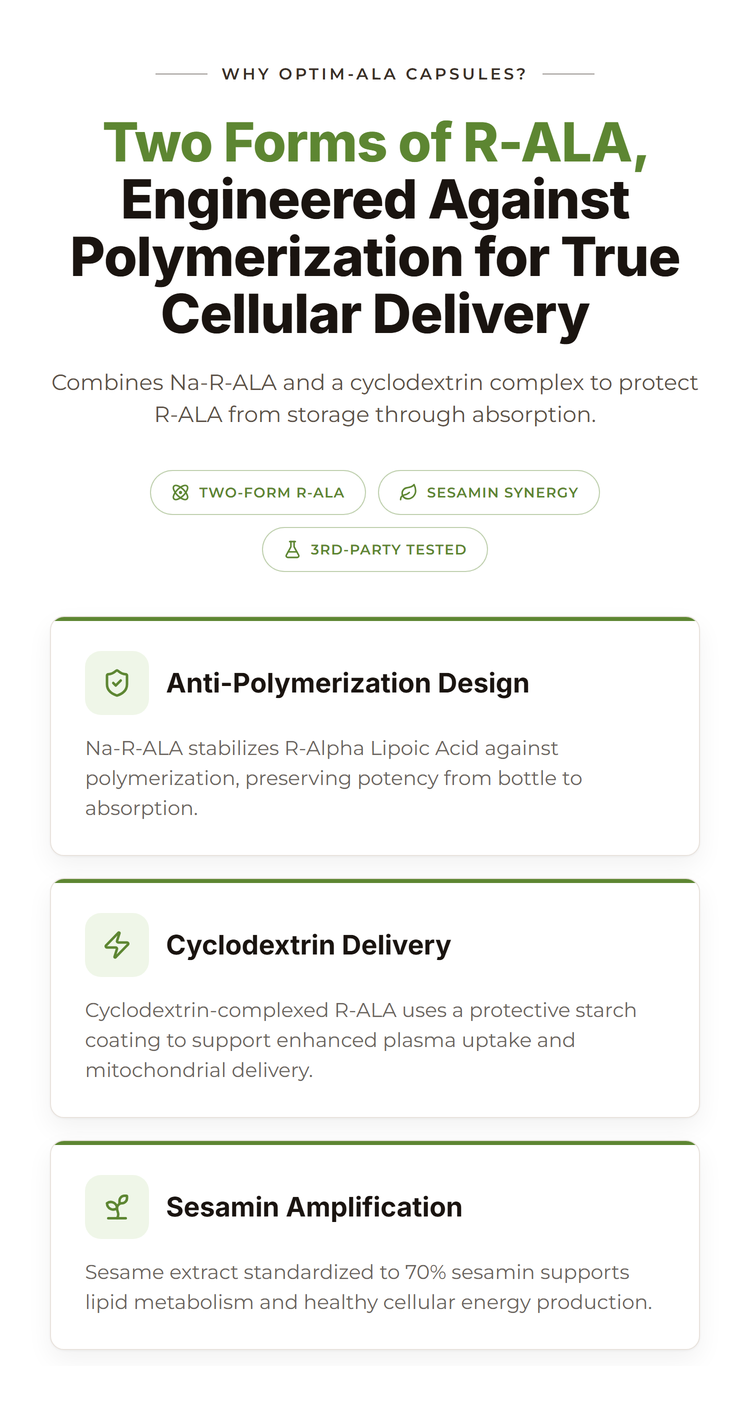Image resolution: width=750 pixels, height=1418 pixels.
Task: Select the 3rd-Party Tested pill badge
Action: point(375,549)
